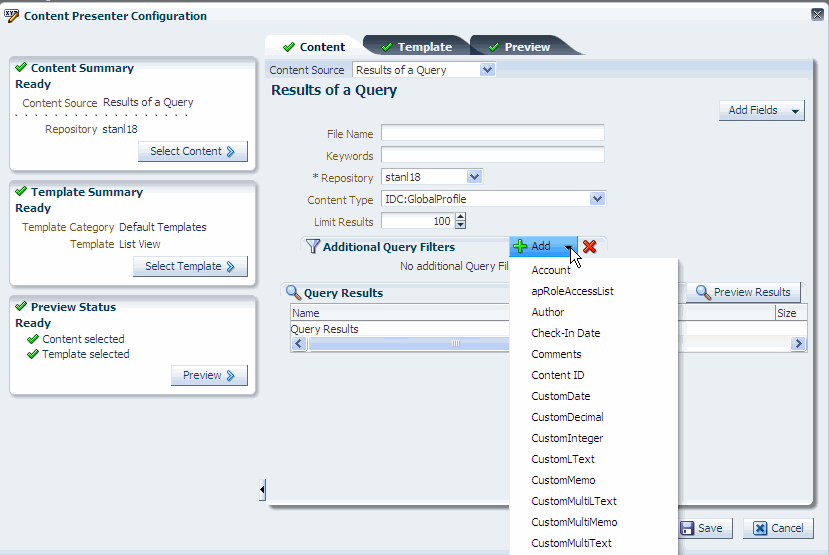The image size is (829, 555).
Task: Click the Name column header
Action: 400,313
